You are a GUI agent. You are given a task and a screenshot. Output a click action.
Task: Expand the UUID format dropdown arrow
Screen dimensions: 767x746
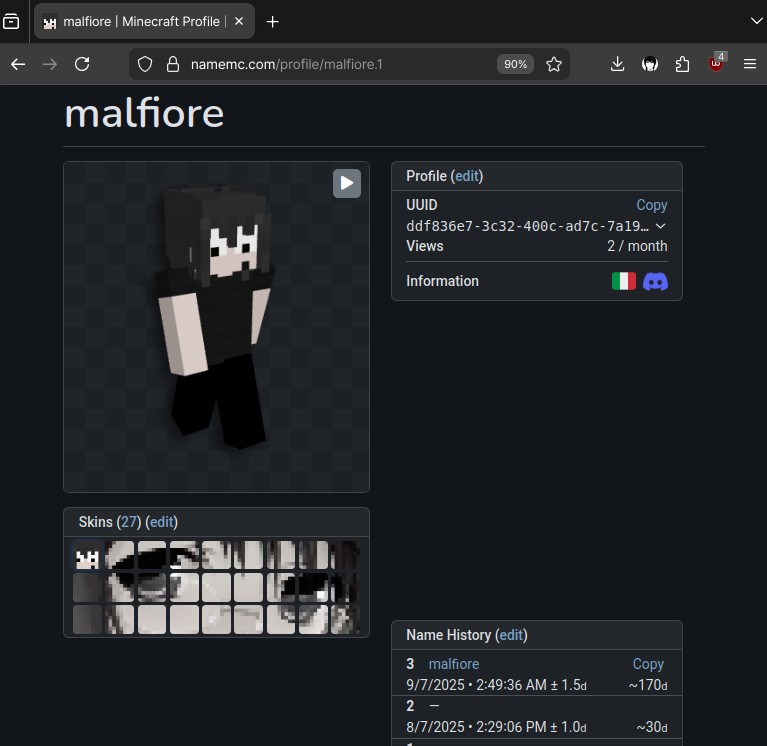660,226
